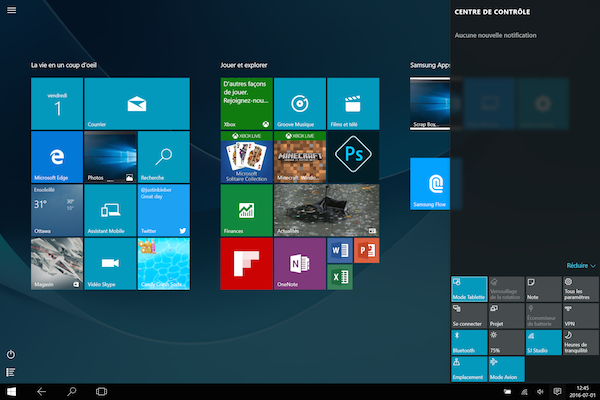
Task: Open the power options button
Action: [11, 354]
